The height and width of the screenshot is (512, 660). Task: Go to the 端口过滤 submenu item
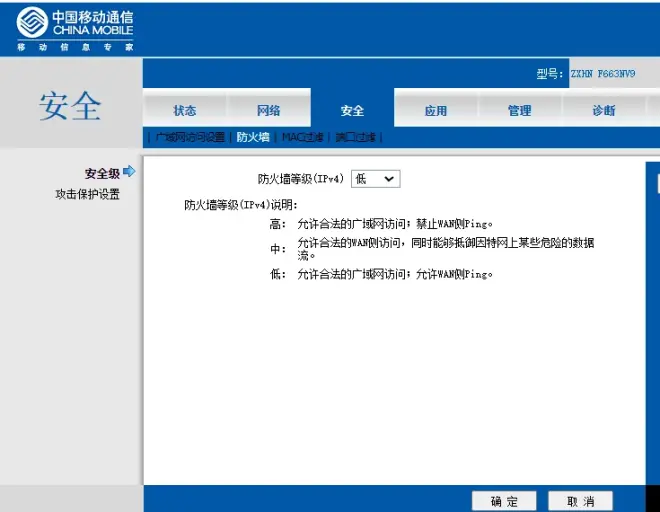(355, 138)
